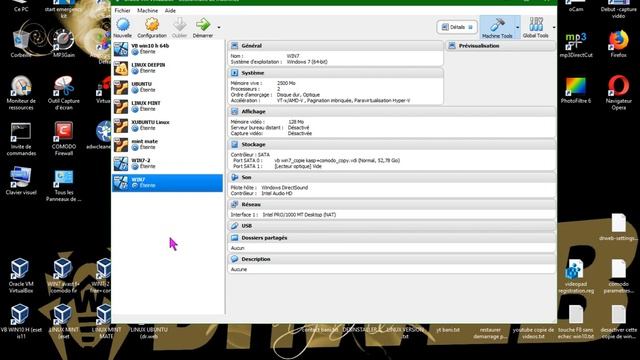
Task: Click the Stockage section header
Action: point(392,144)
